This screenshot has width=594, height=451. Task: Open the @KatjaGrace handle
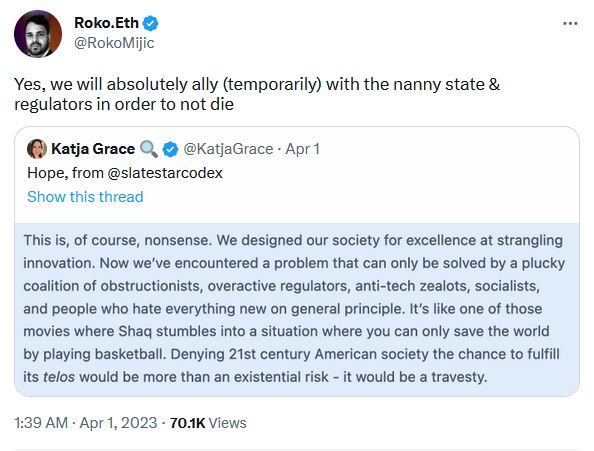point(228,149)
